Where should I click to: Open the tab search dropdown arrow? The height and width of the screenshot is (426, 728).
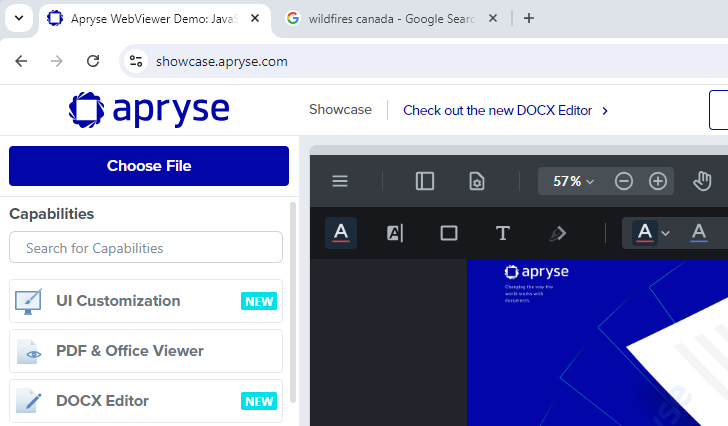pos(19,18)
